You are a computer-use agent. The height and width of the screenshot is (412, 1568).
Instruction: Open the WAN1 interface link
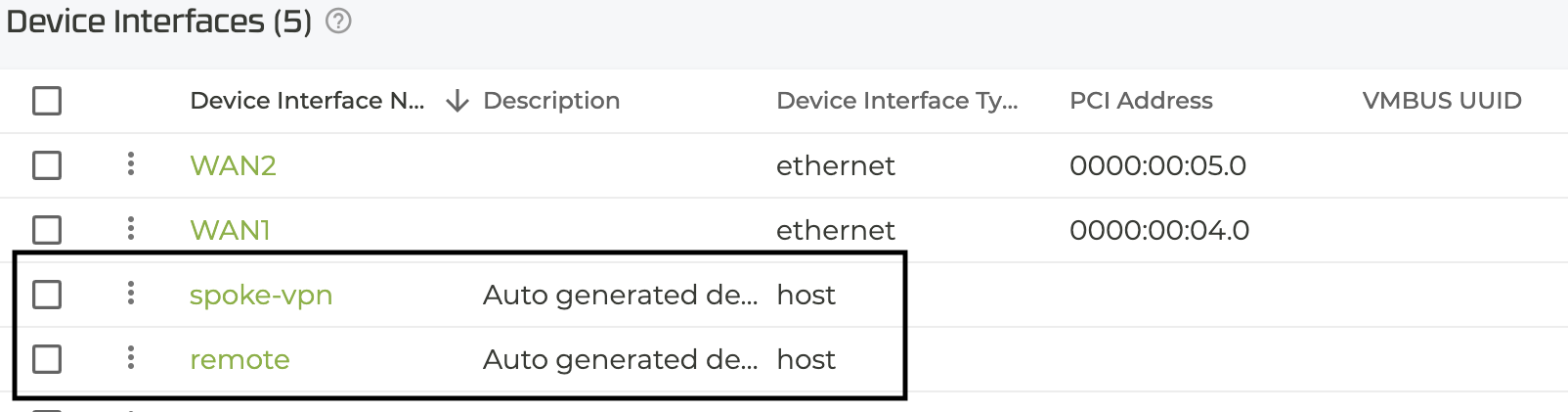tap(230, 230)
